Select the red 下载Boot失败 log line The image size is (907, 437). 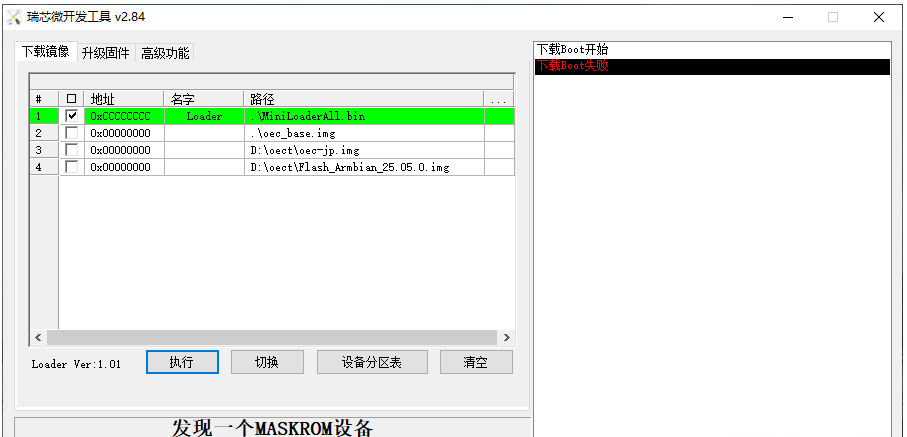coord(712,66)
